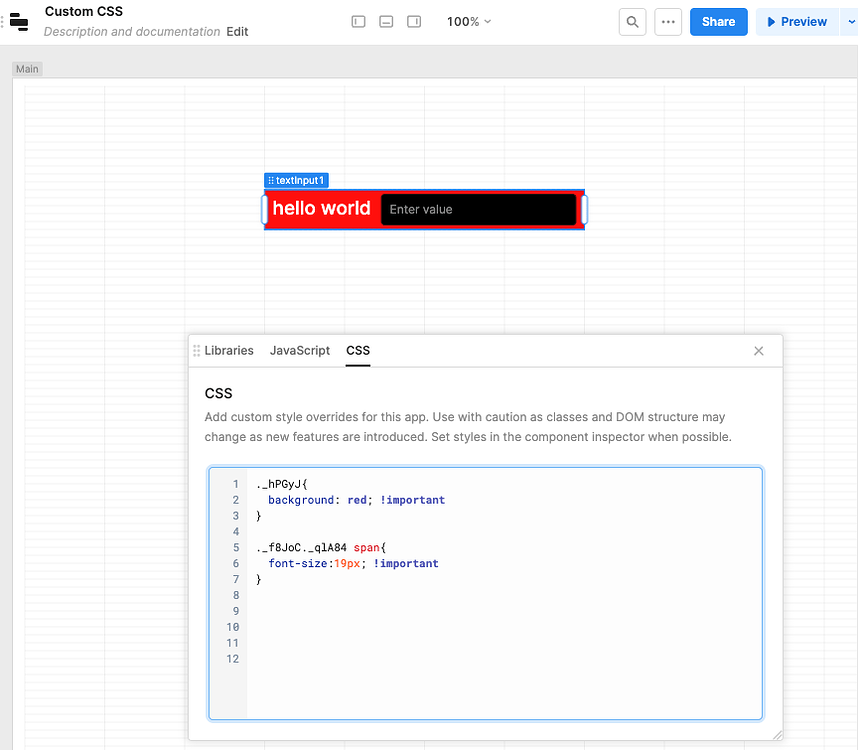The width and height of the screenshot is (858, 750).
Task: Click the textInput1 drag handle label
Action: (x=296, y=180)
